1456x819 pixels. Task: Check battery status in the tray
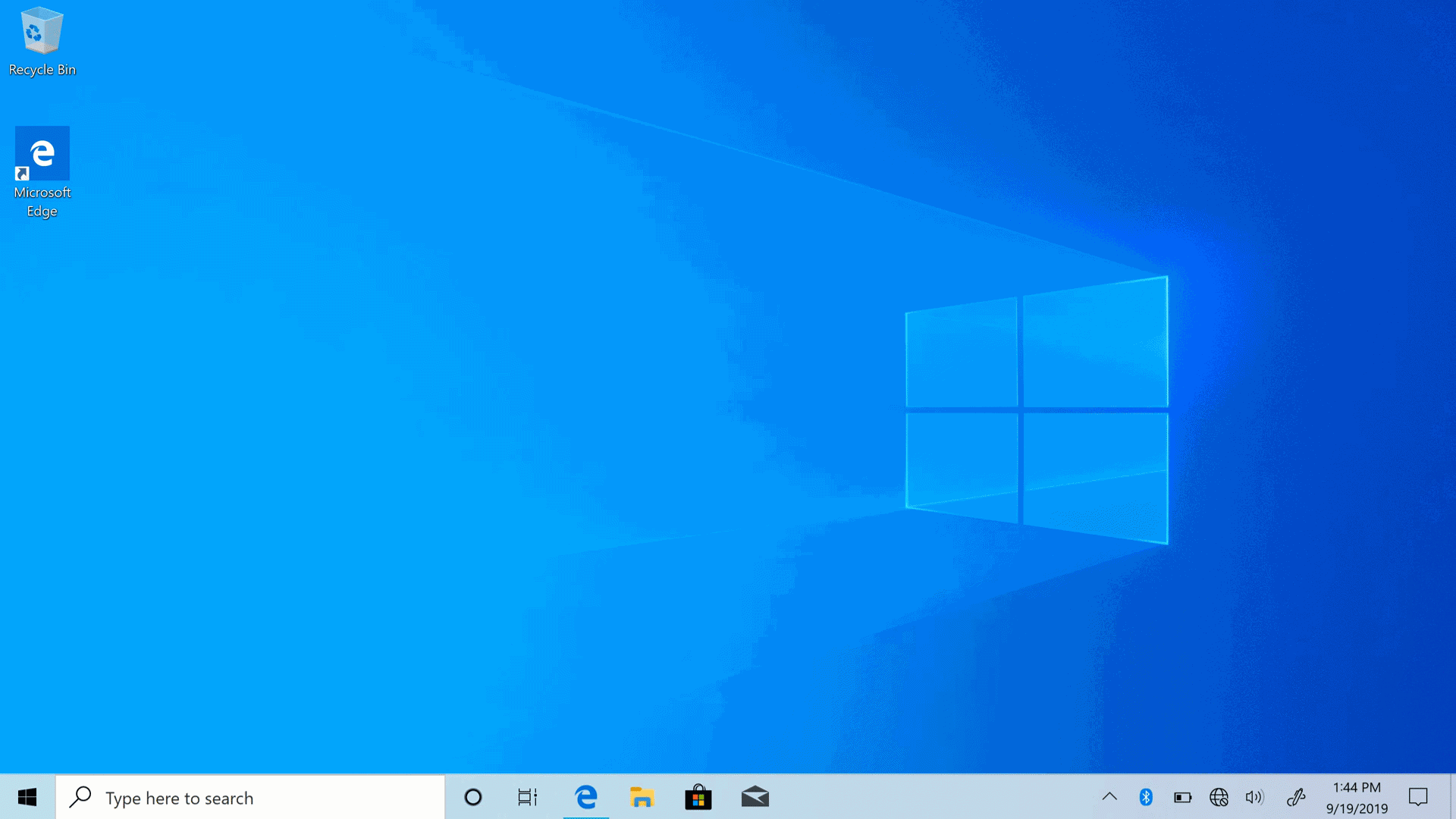(1182, 797)
